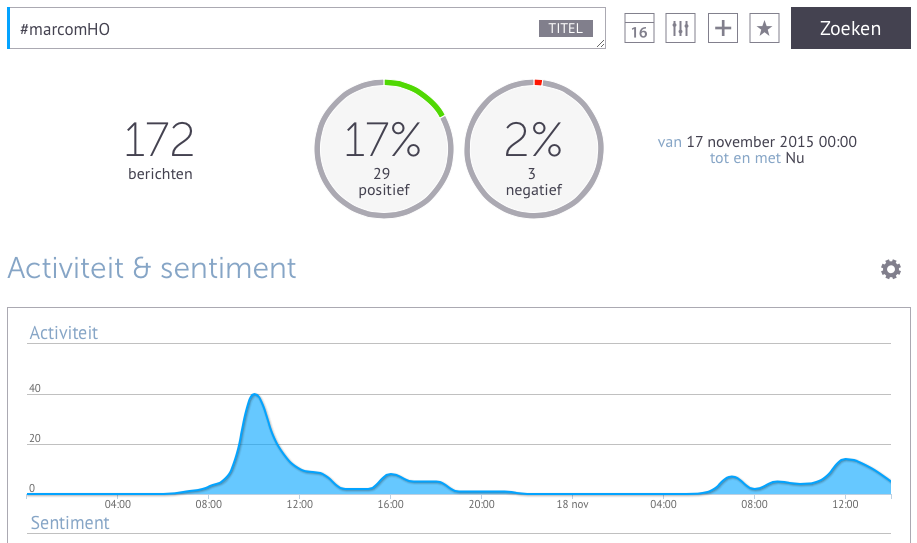Click the 18 nov axis label

coord(572,504)
